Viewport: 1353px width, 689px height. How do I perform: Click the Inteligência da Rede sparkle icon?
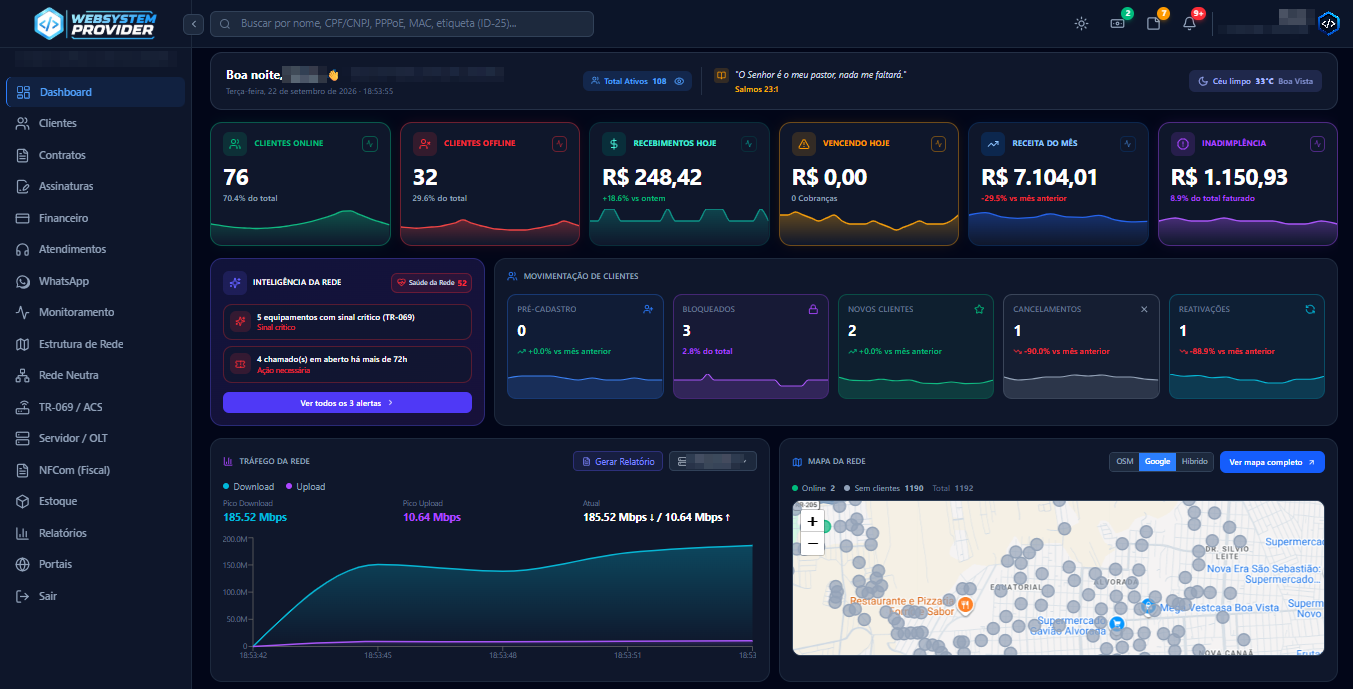click(x=235, y=283)
